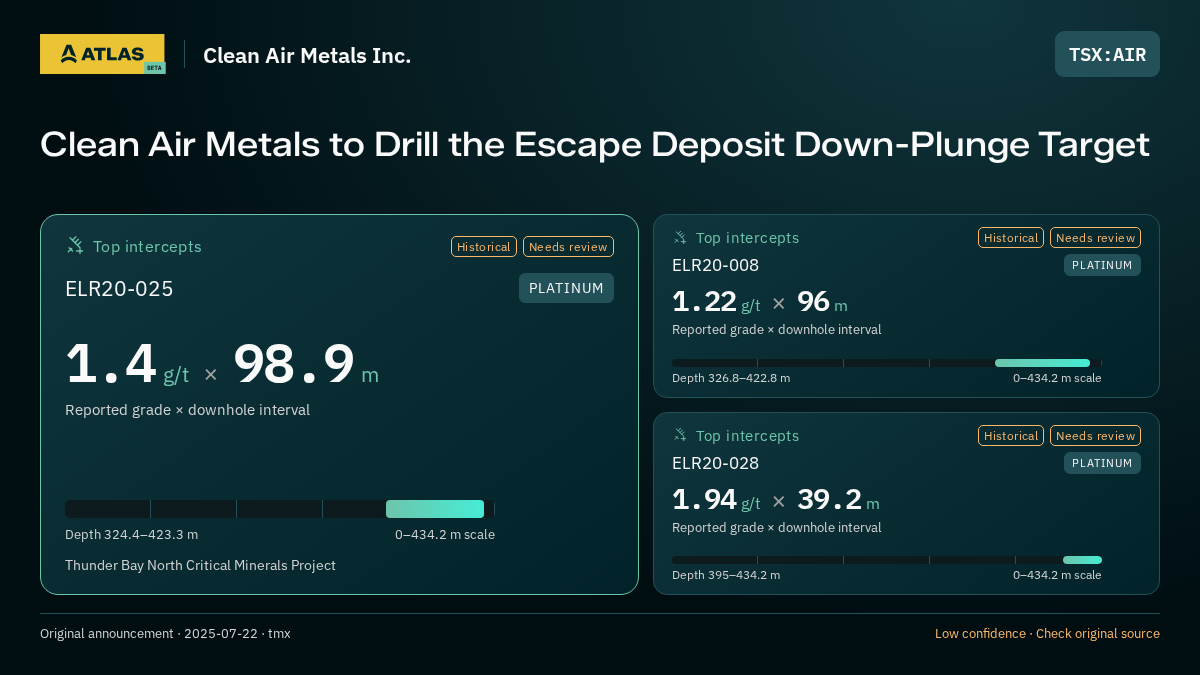
Task: Click the 96 m interval value
Action: (822, 302)
